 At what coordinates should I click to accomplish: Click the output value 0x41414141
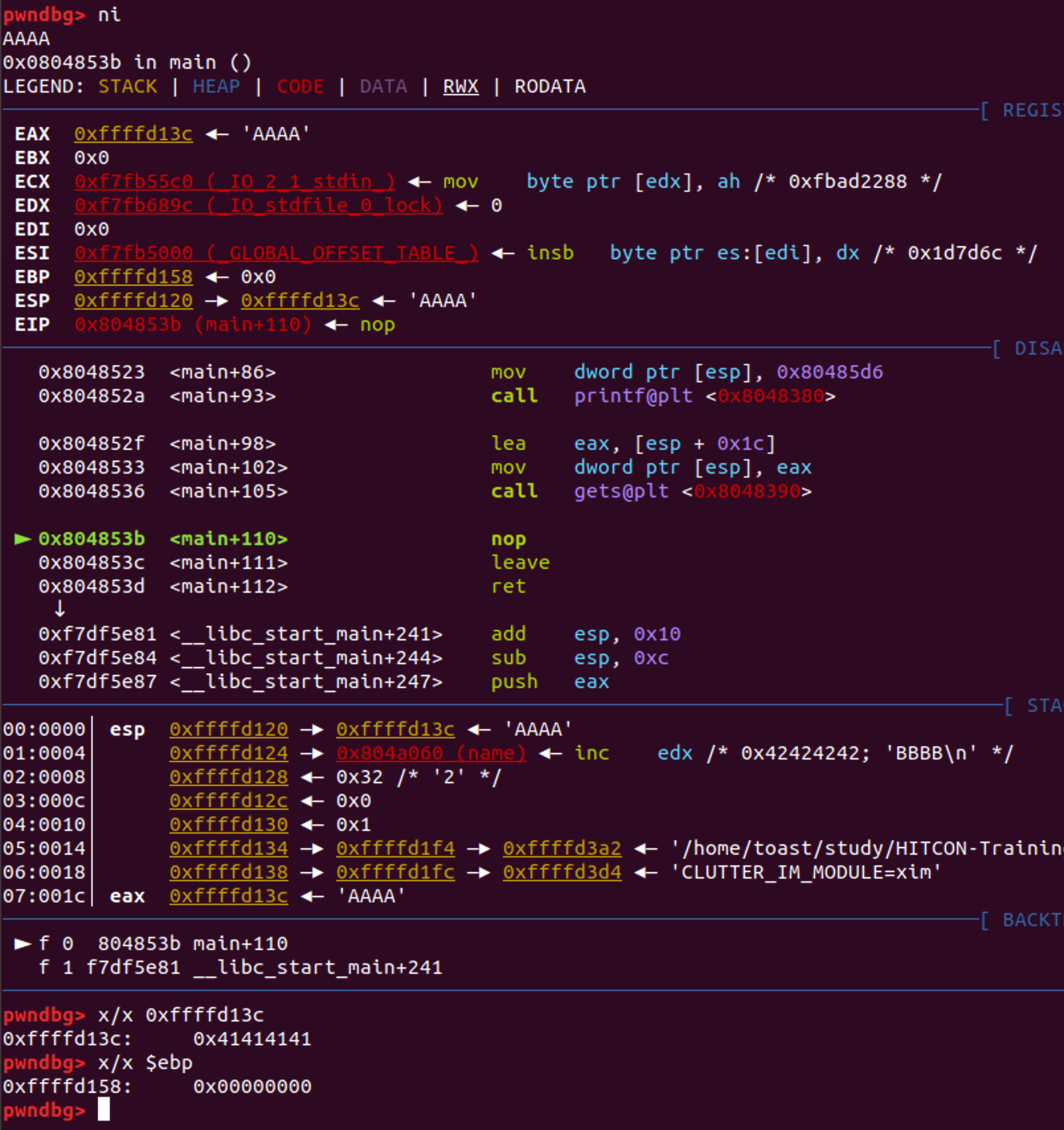pos(252,1039)
